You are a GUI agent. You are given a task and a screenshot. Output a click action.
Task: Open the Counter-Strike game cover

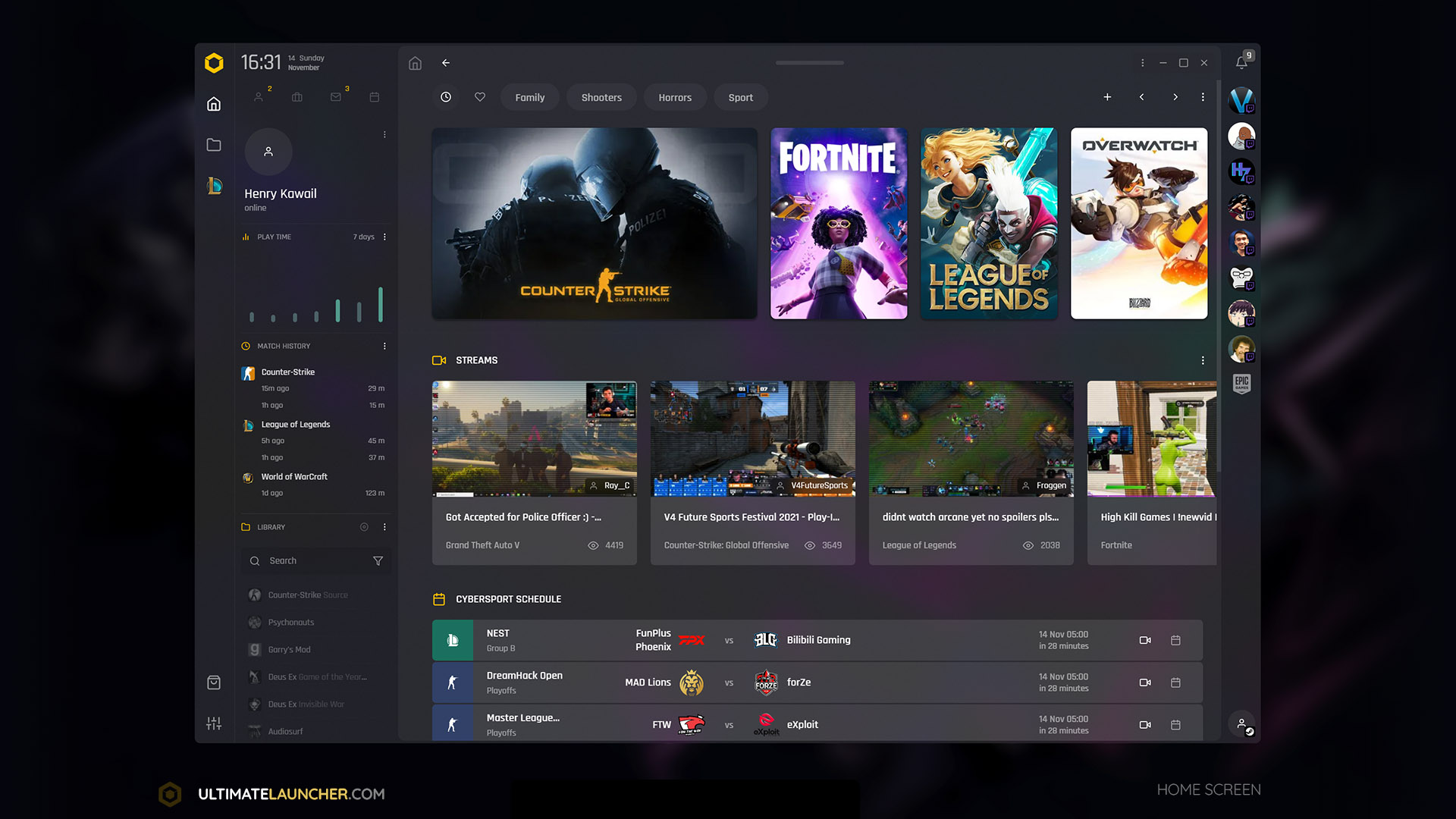click(595, 224)
